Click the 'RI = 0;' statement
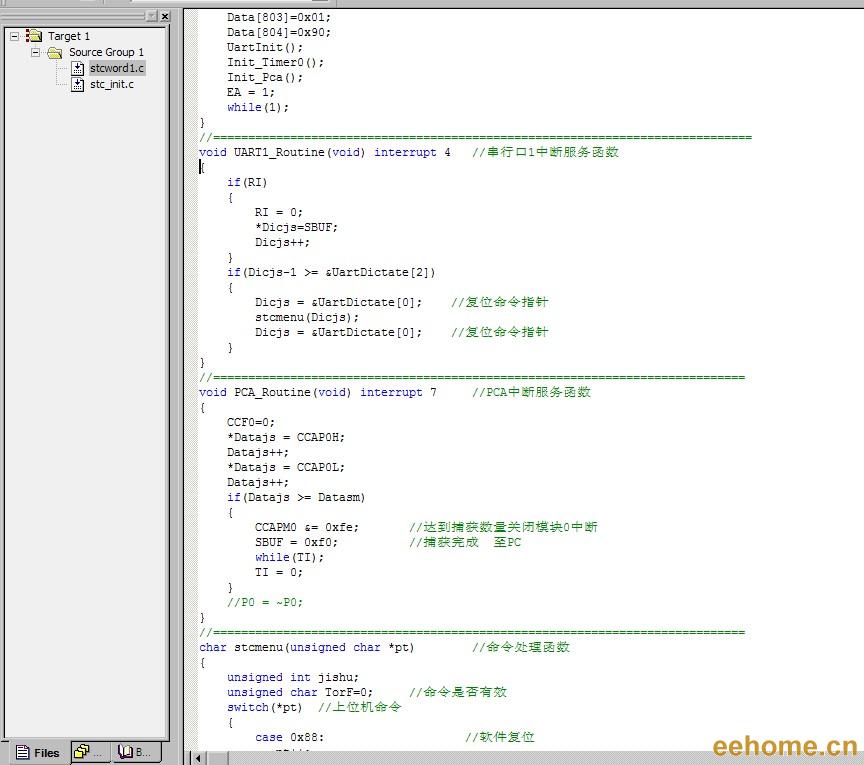864x765 pixels. (278, 212)
